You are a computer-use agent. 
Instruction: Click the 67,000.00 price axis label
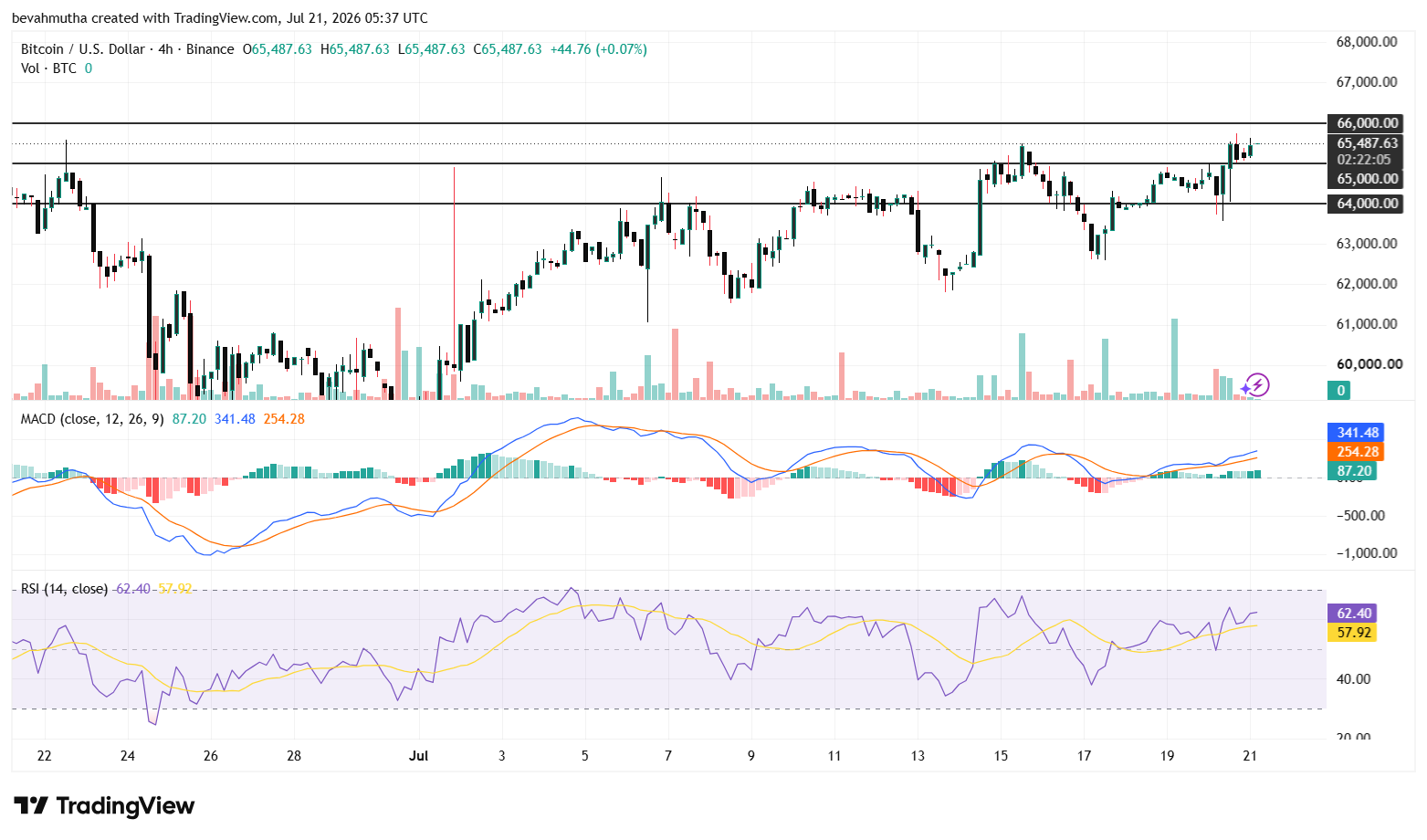click(1367, 82)
